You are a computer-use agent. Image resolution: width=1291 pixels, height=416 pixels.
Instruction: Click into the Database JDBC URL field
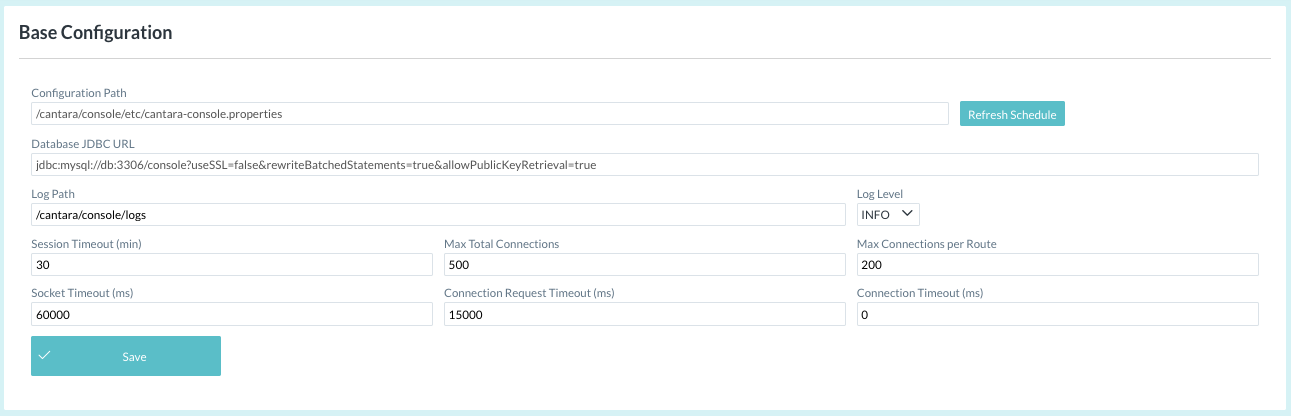[644, 164]
